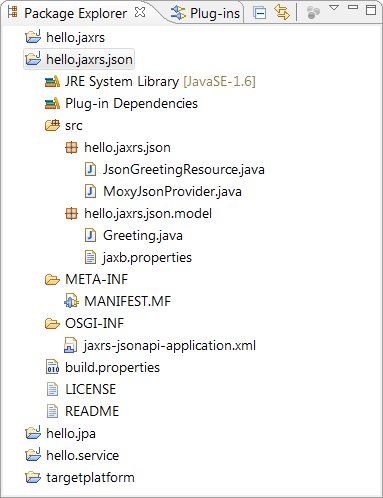Open the README file
Viewport: 383px width, 498px height.
point(92,411)
